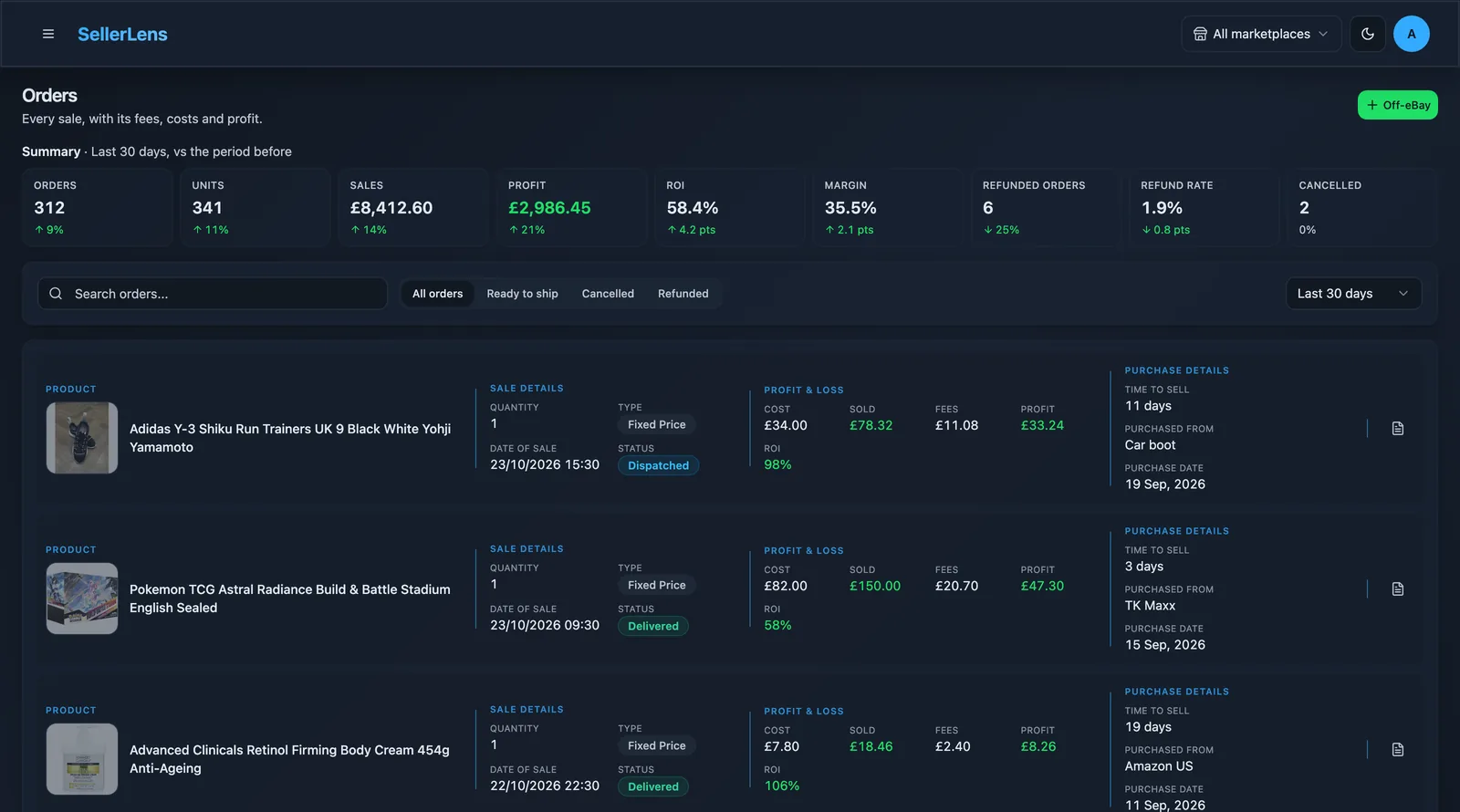
Task: Open document icon for Pokemon TCG order
Action: point(1397,589)
